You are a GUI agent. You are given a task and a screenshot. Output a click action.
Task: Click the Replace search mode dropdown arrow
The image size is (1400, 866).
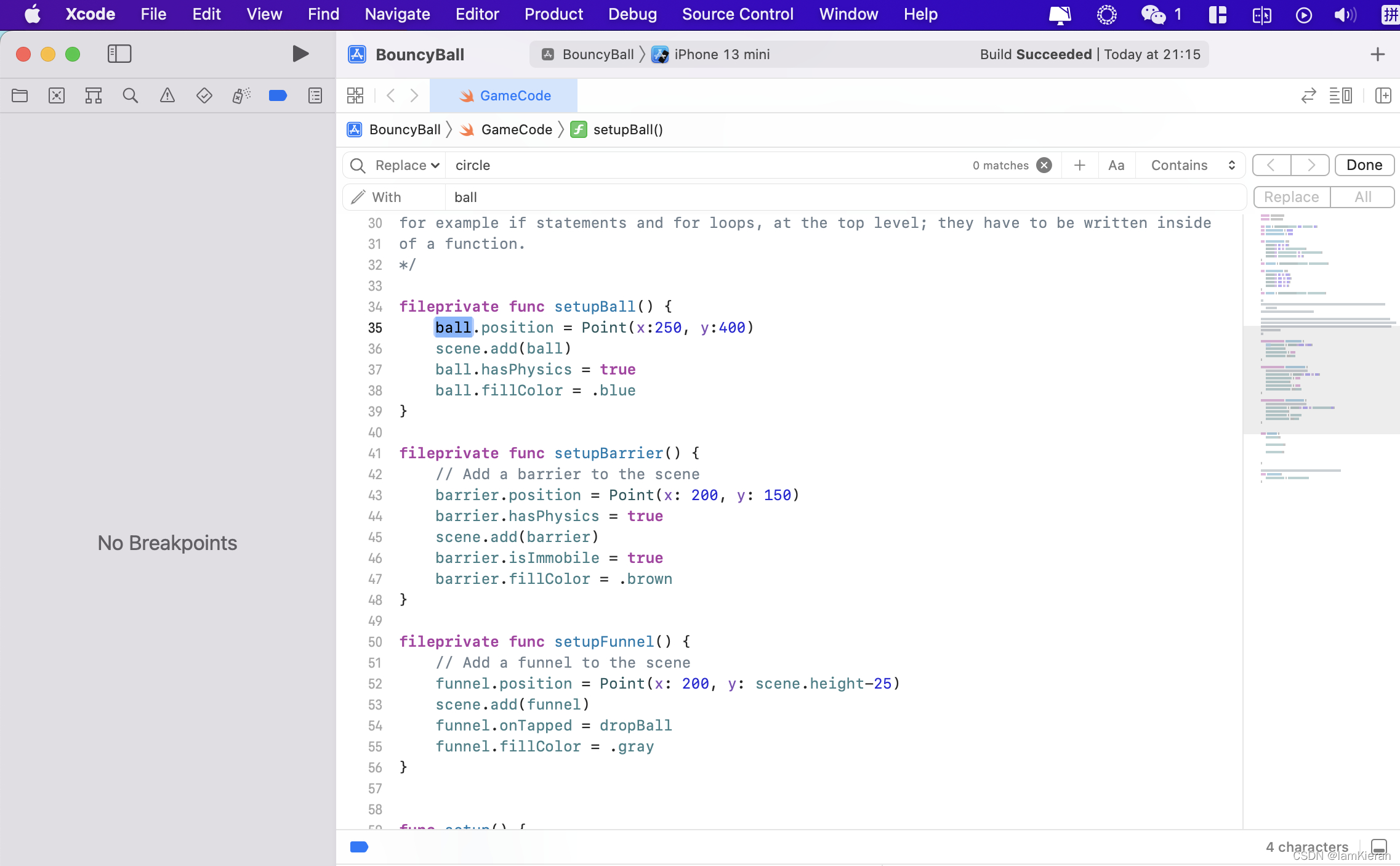tap(436, 165)
